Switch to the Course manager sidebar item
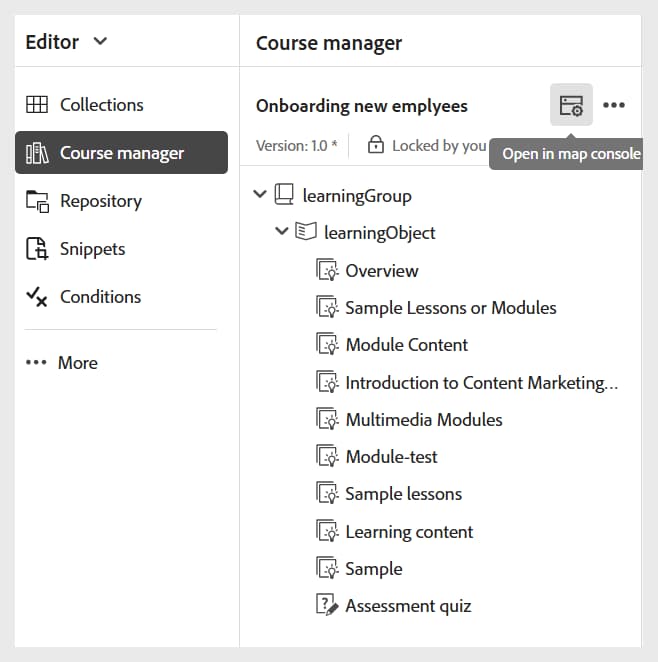Viewport: 658px width, 662px height. pyautogui.click(x=121, y=153)
